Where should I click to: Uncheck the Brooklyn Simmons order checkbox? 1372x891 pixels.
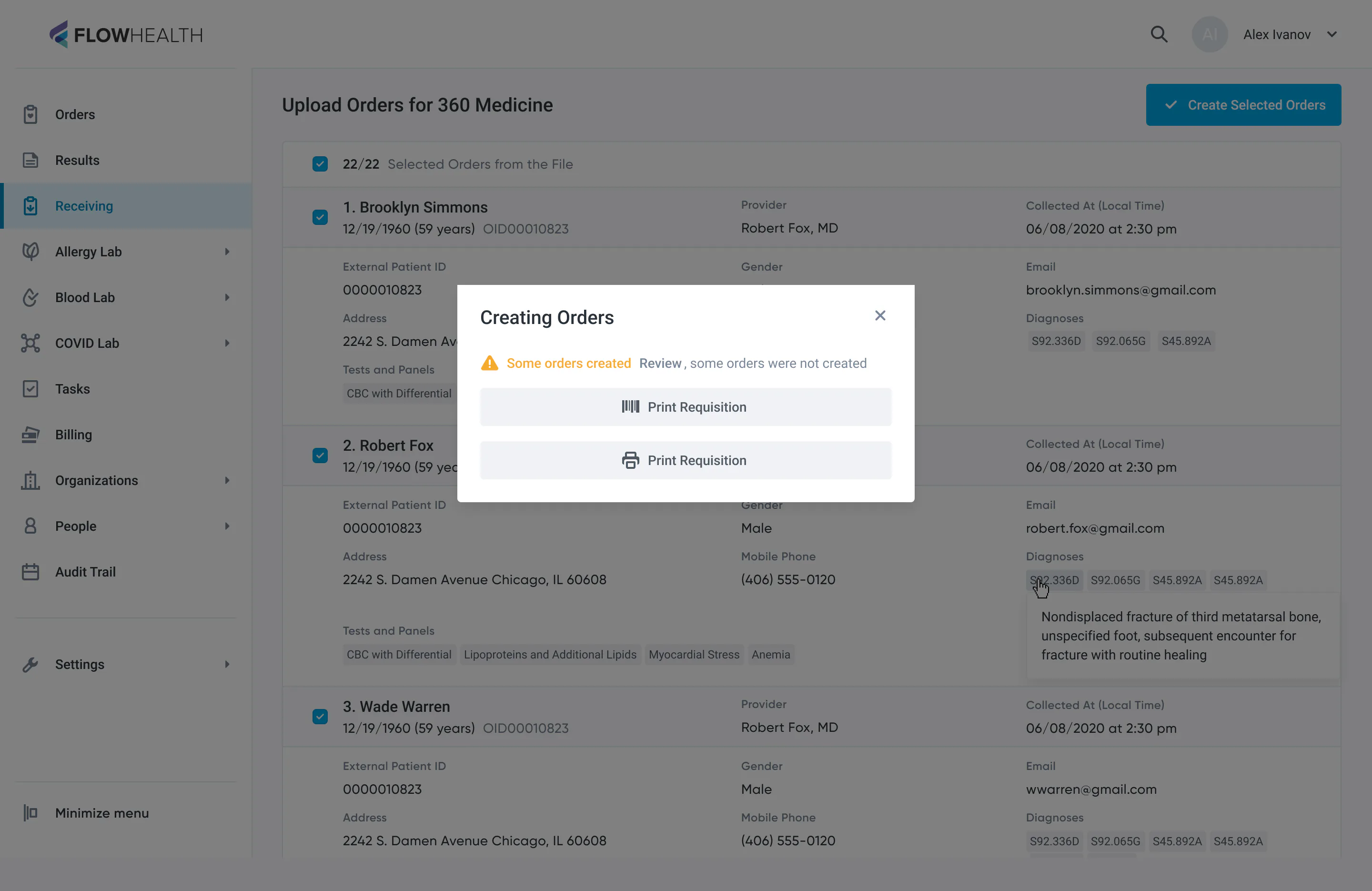point(320,217)
